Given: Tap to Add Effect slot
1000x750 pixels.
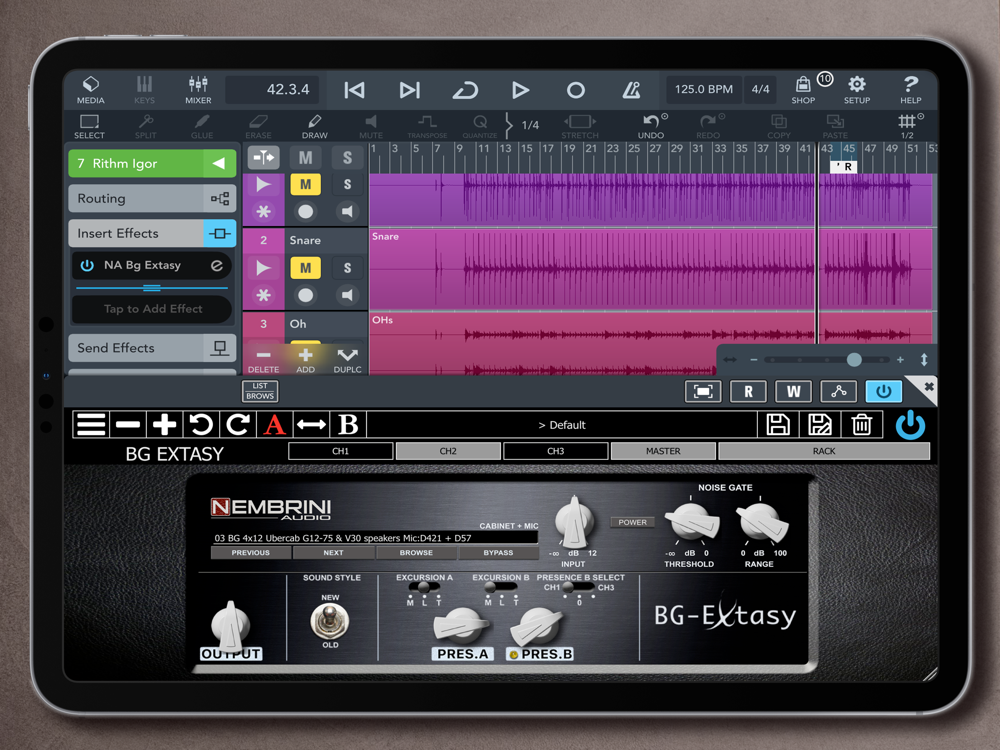Looking at the screenshot, I should click(152, 309).
